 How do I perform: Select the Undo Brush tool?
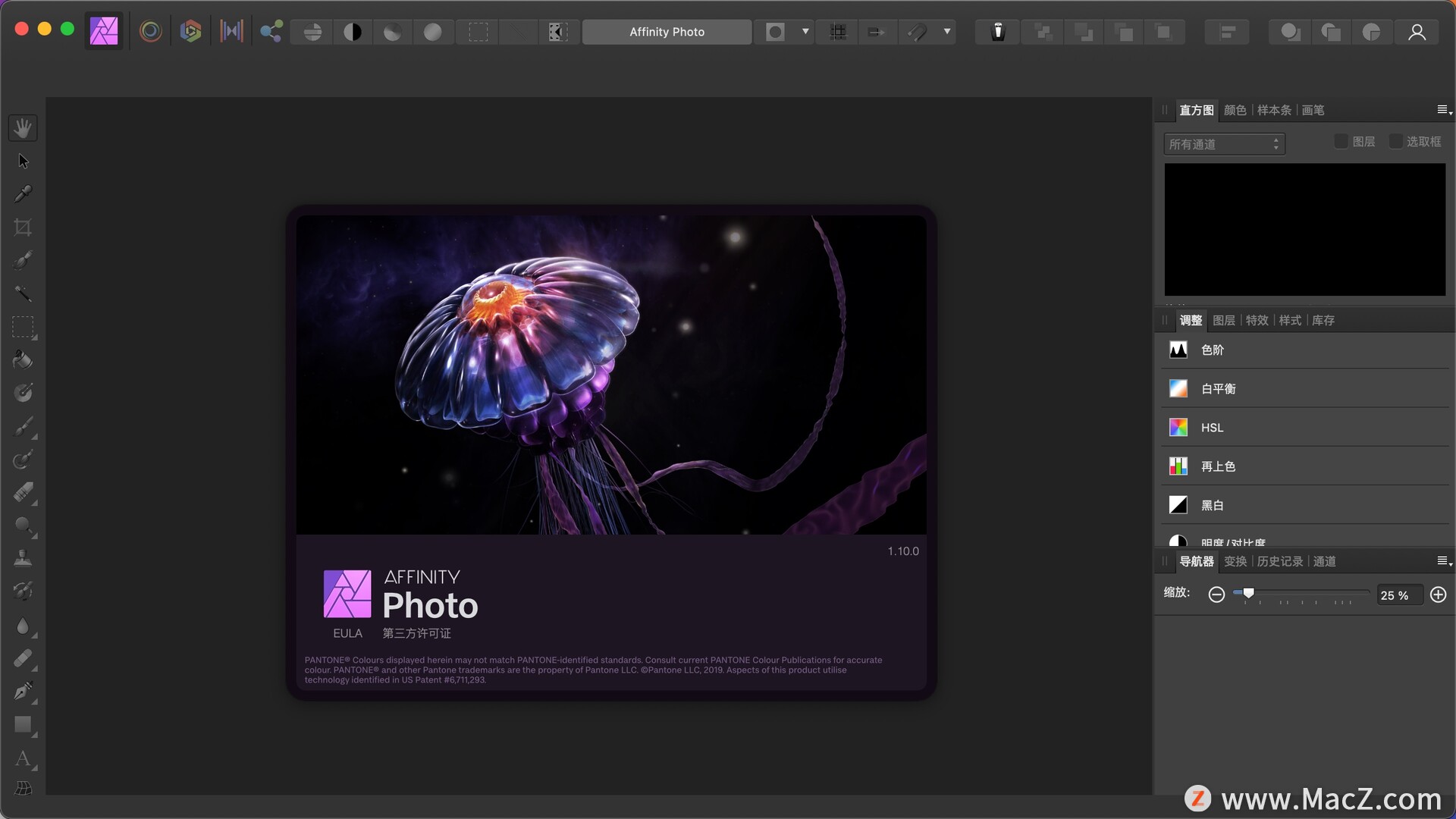coord(23,591)
